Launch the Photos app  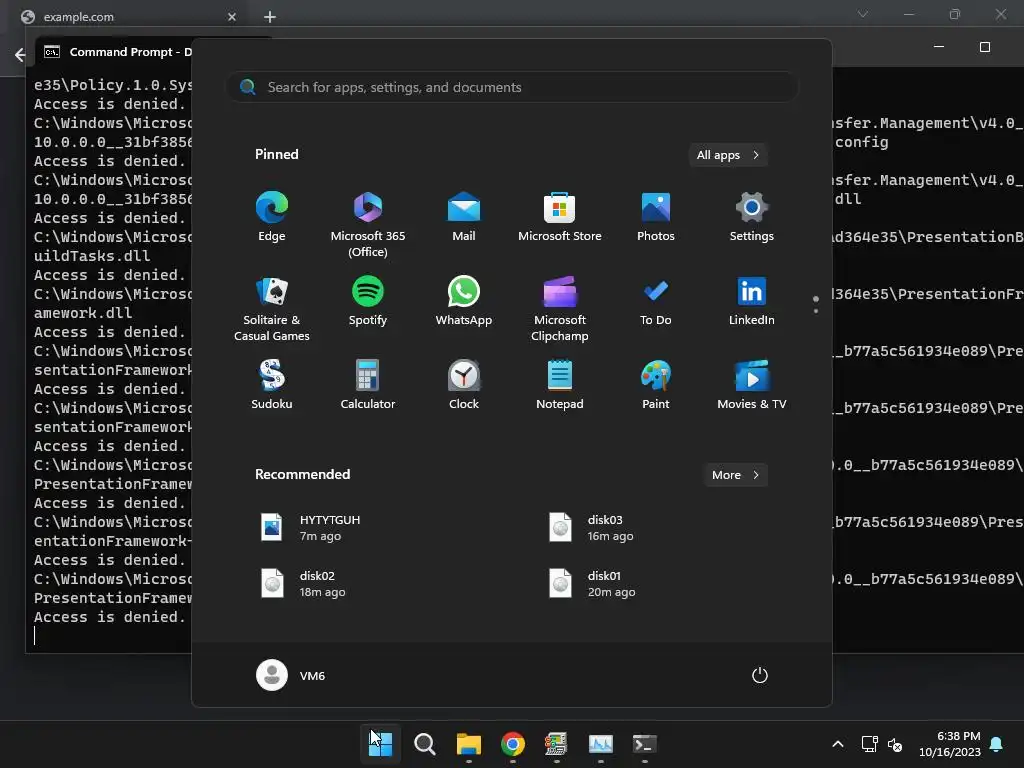coord(656,217)
